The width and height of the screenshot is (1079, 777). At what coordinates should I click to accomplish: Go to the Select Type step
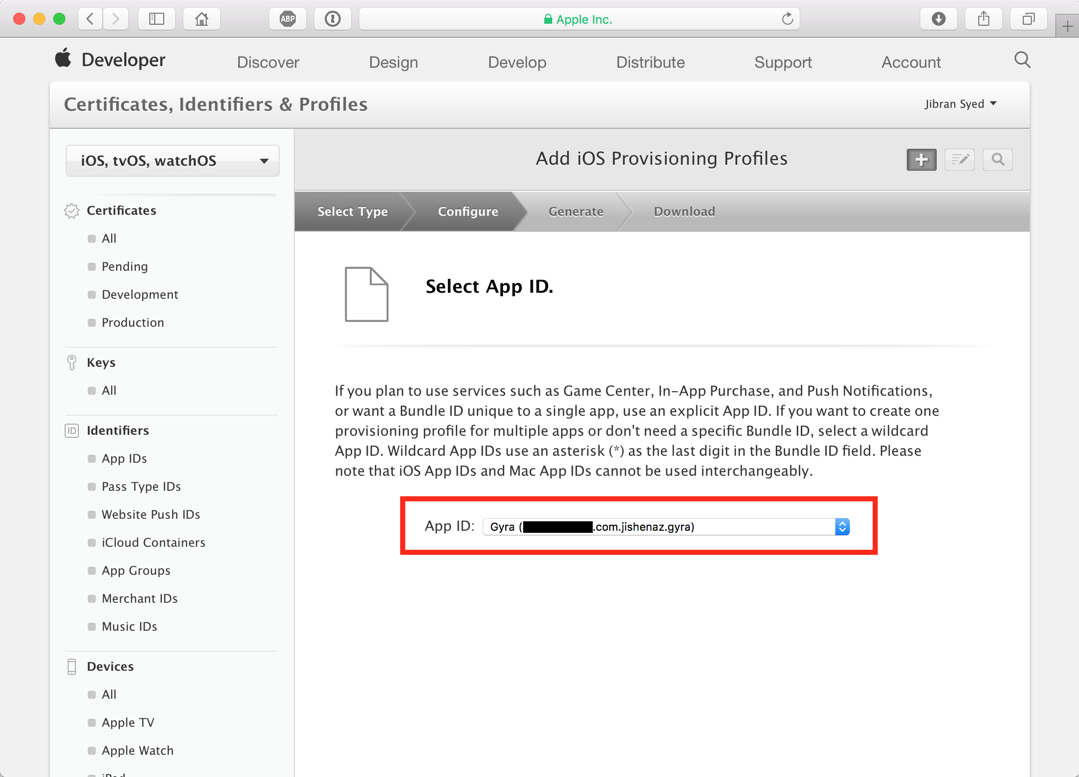tap(352, 211)
